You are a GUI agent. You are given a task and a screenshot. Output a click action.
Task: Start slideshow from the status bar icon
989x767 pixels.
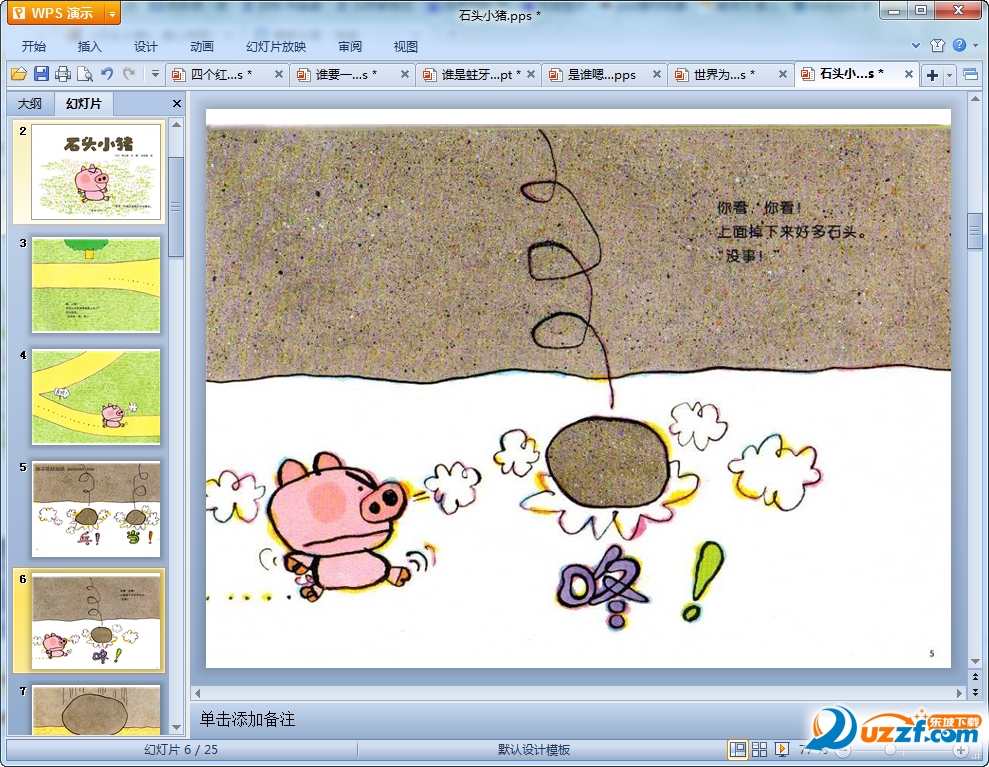pos(782,750)
